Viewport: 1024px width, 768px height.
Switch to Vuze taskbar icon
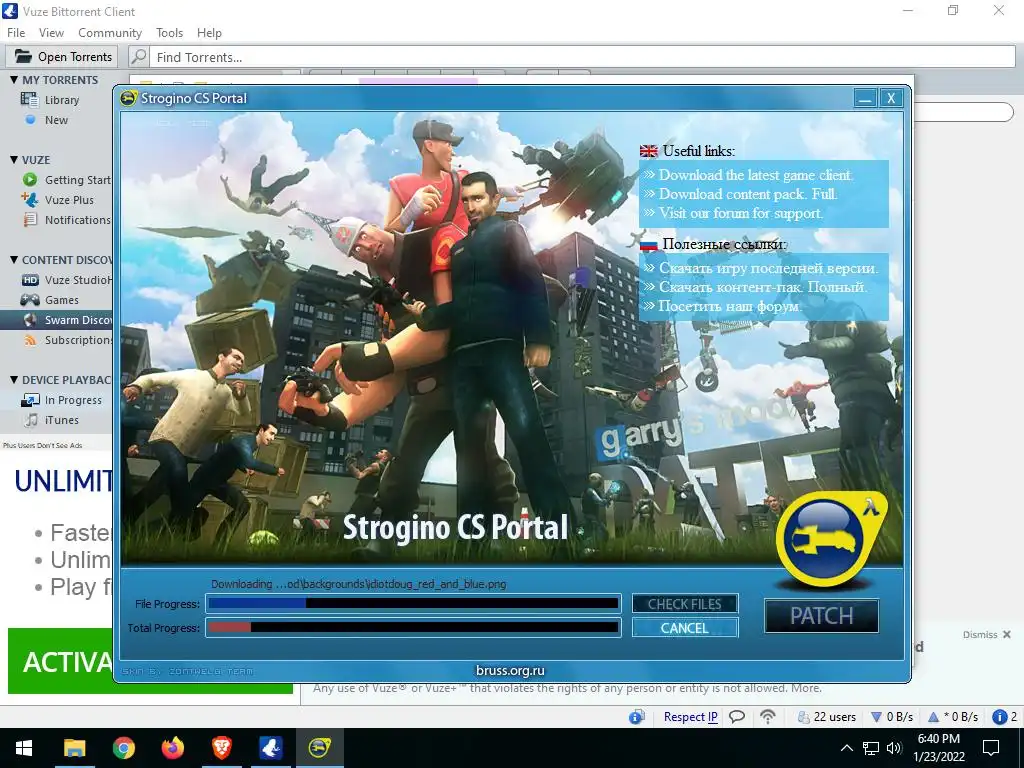(270, 748)
